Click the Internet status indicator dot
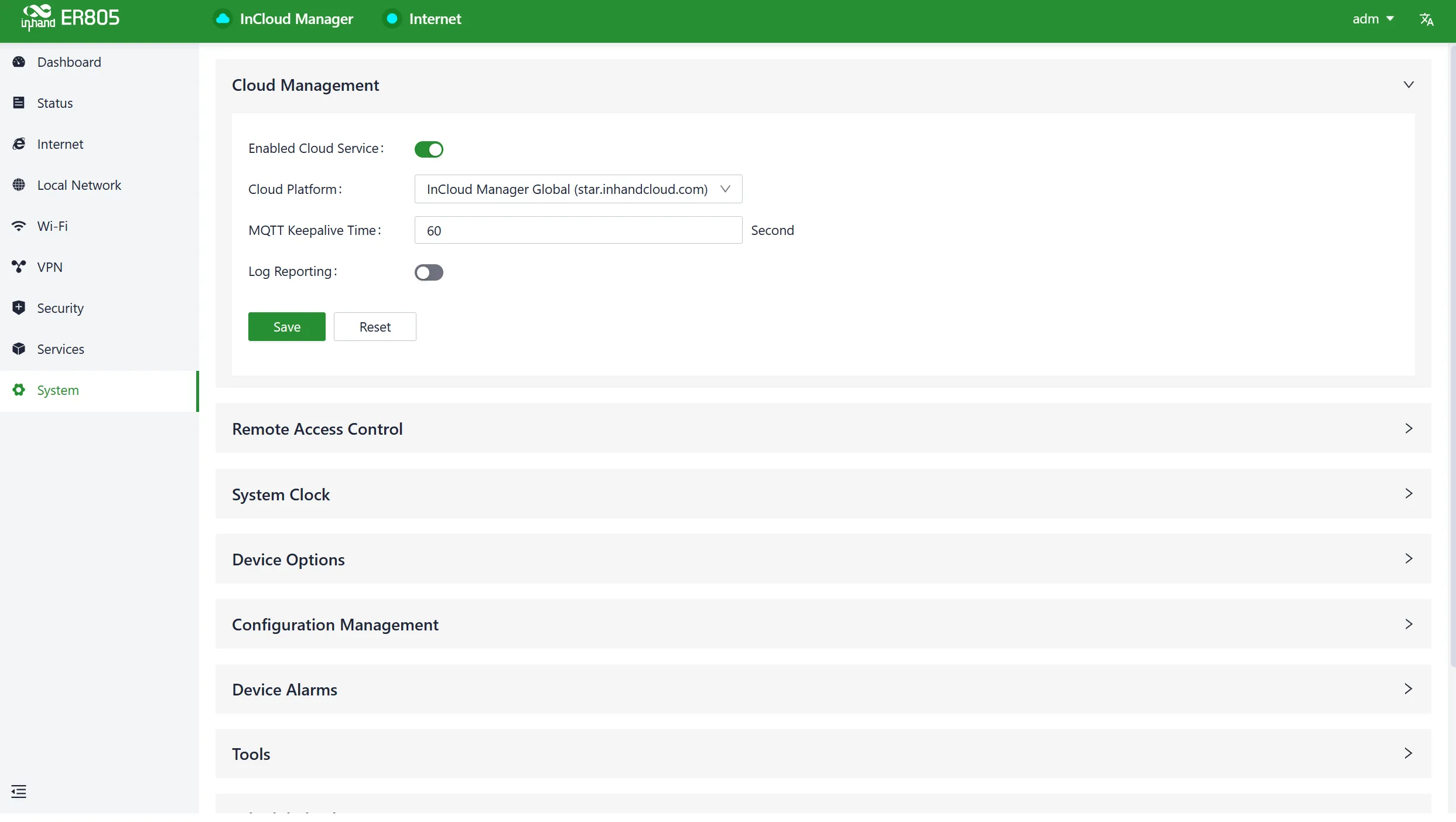This screenshot has width=1456, height=822. tap(392, 19)
